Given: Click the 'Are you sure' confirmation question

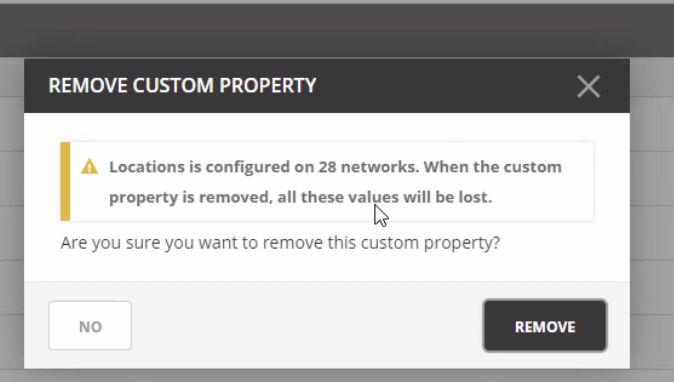Looking at the screenshot, I should [280, 243].
